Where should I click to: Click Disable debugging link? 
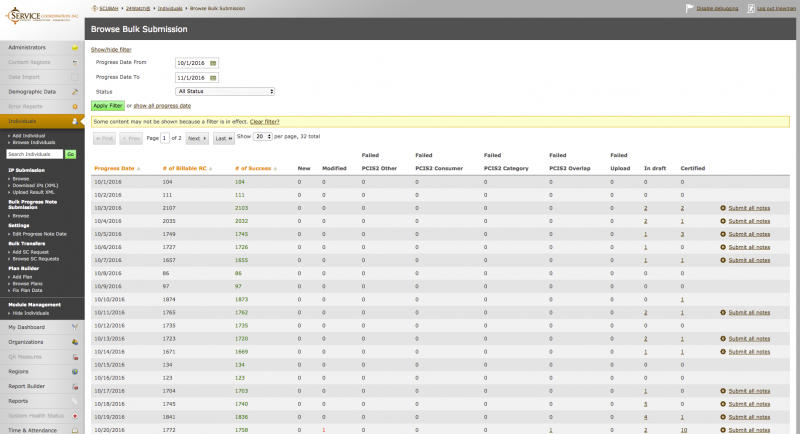717,9
